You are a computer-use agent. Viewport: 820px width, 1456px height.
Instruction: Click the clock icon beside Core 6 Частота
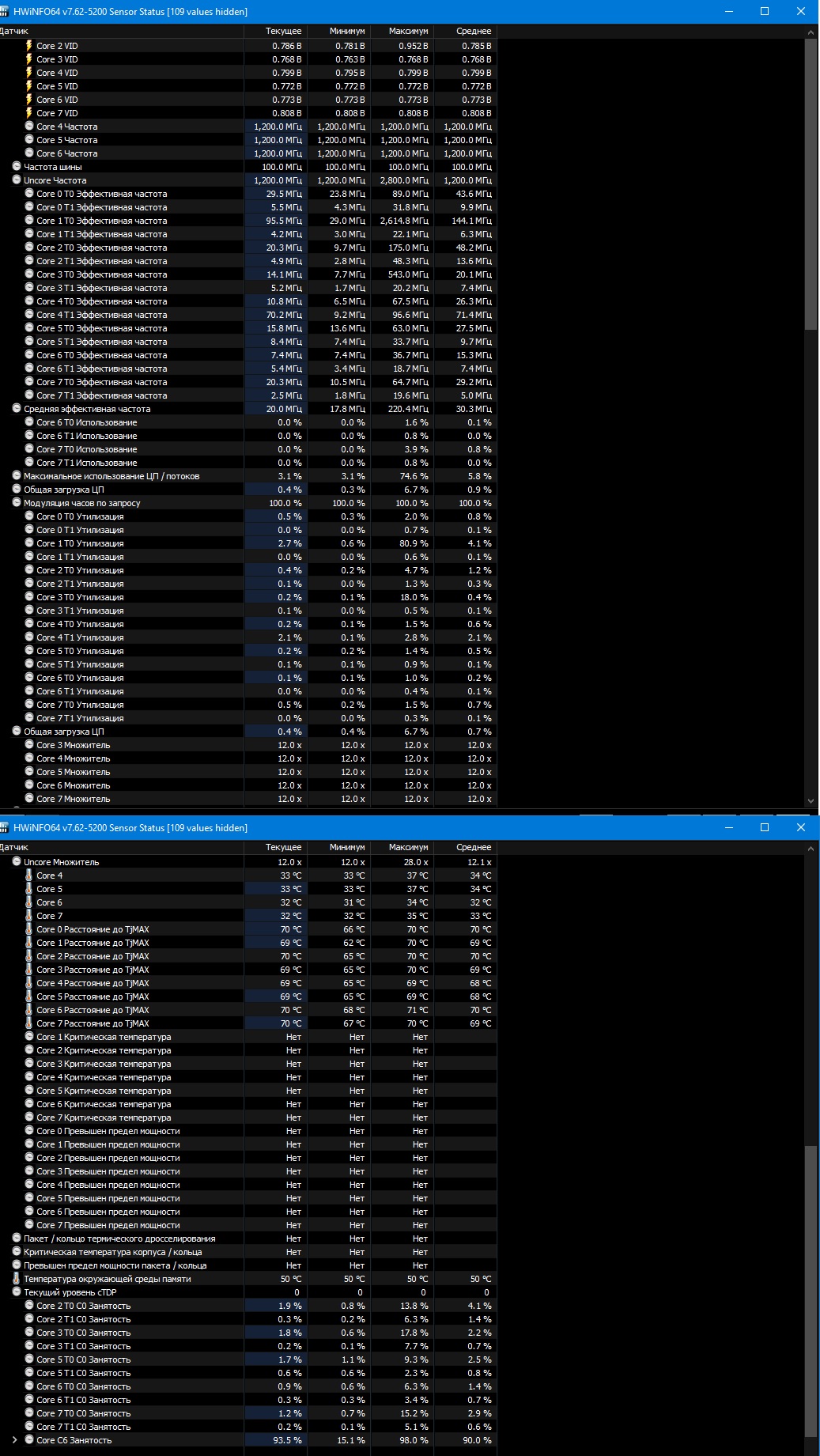click(x=29, y=153)
